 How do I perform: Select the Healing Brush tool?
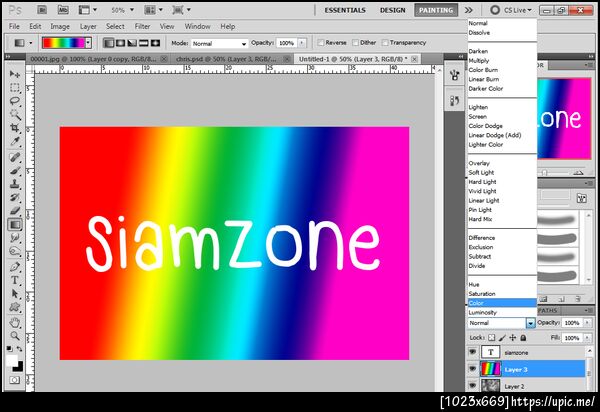15,157
